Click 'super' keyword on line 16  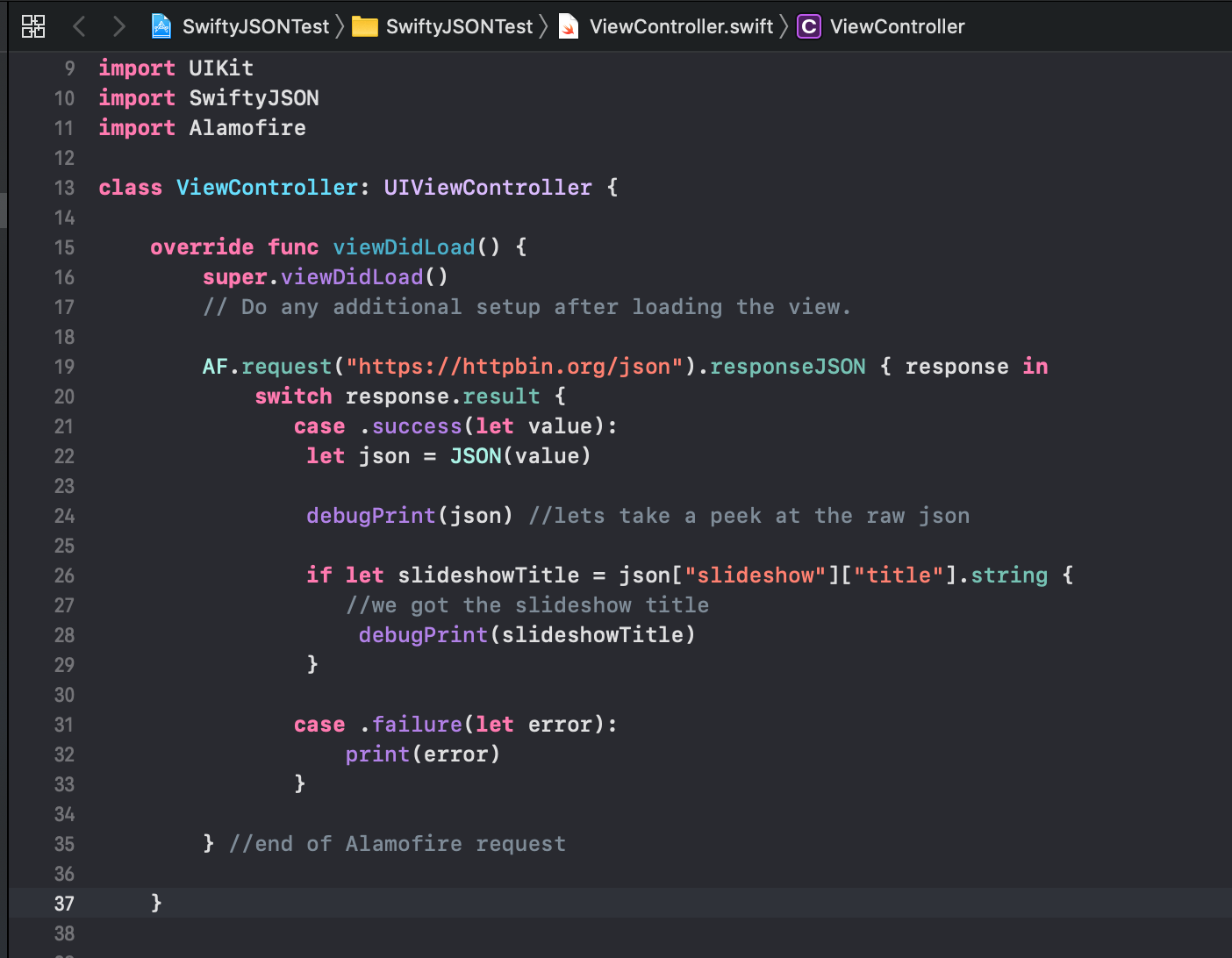point(234,277)
